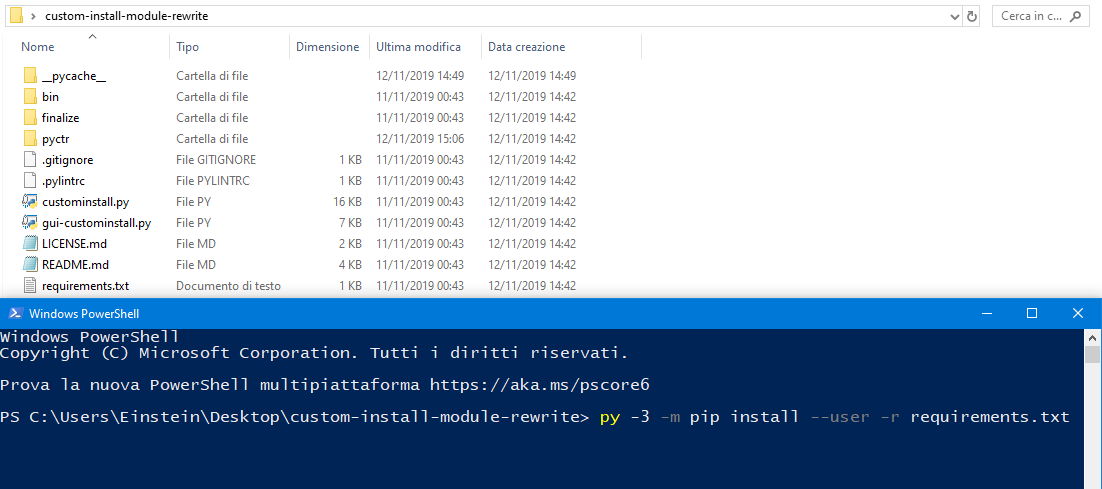Click the search box in Explorer
The image size is (1102, 489).
tap(1040, 16)
